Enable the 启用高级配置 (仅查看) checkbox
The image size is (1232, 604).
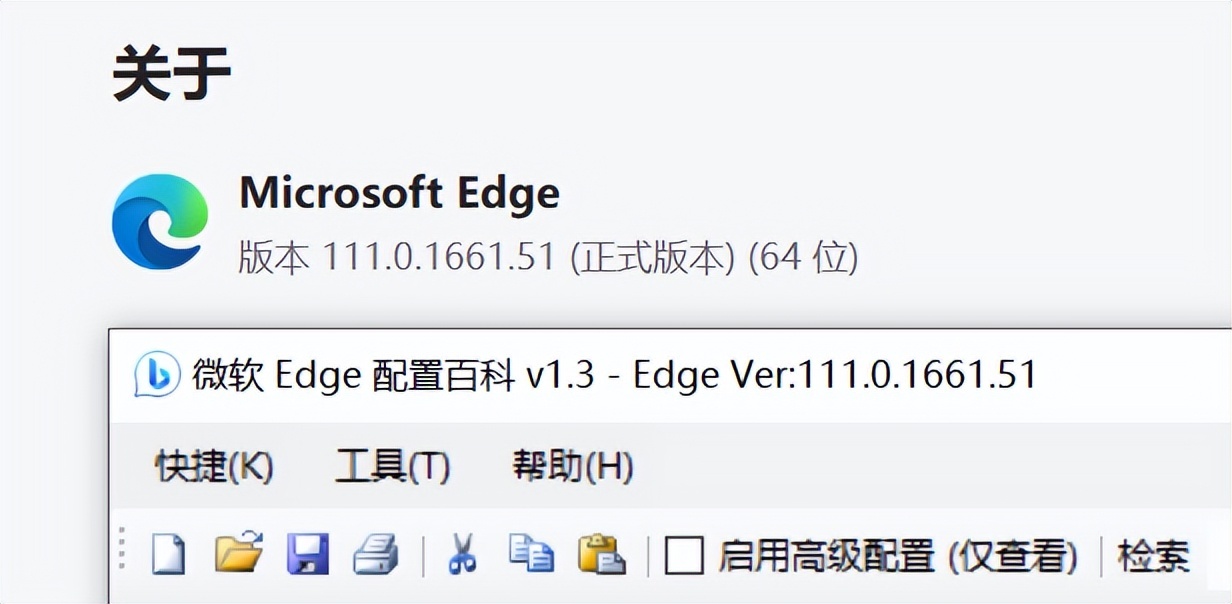click(685, 555)
